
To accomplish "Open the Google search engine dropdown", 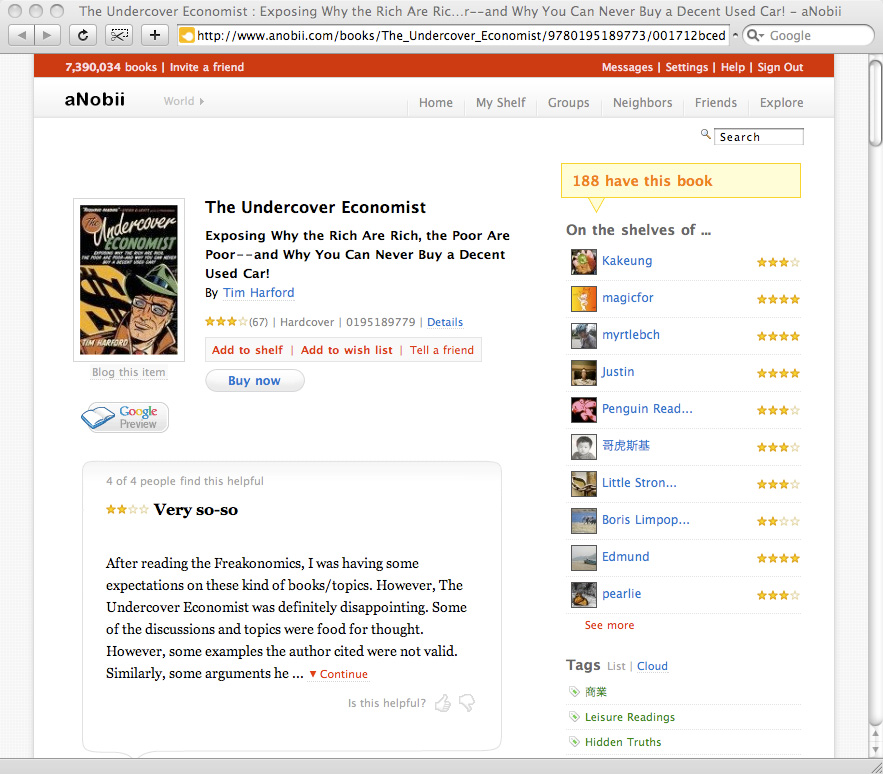I will pyautogui.click(x=755, y=35).
